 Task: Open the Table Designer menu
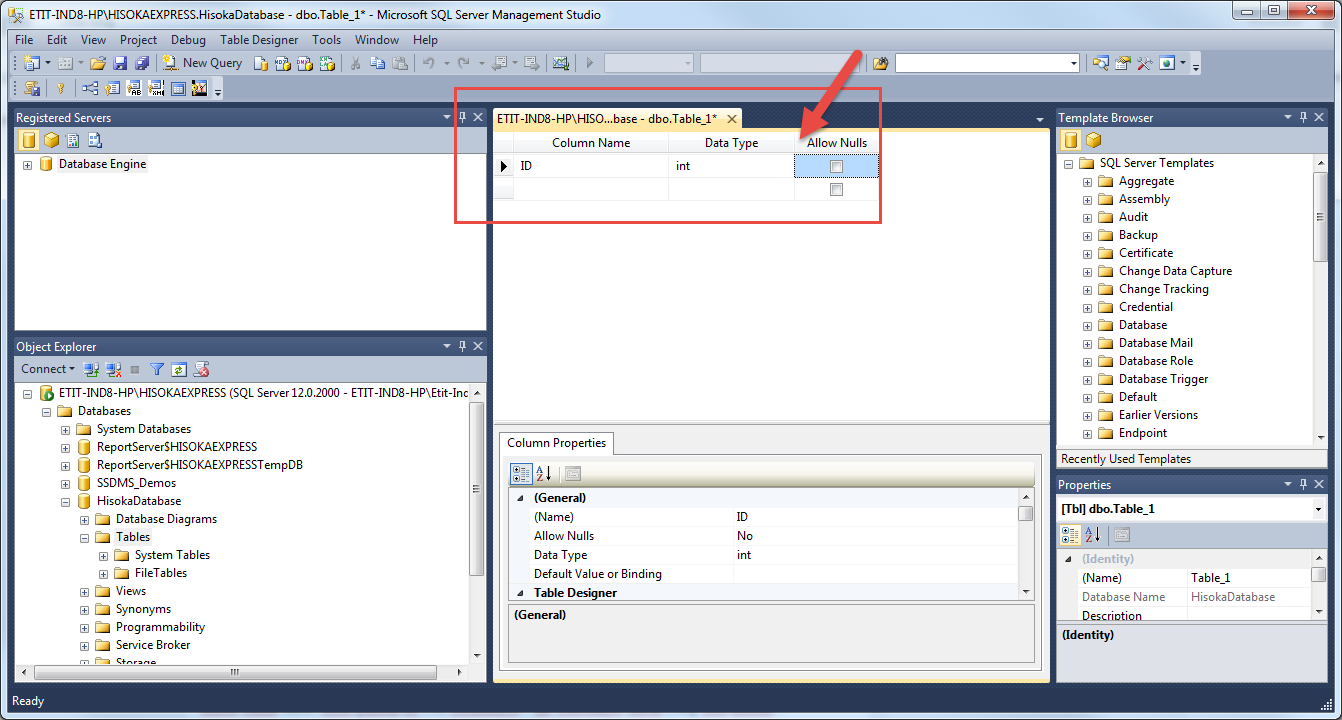[259, 40]
